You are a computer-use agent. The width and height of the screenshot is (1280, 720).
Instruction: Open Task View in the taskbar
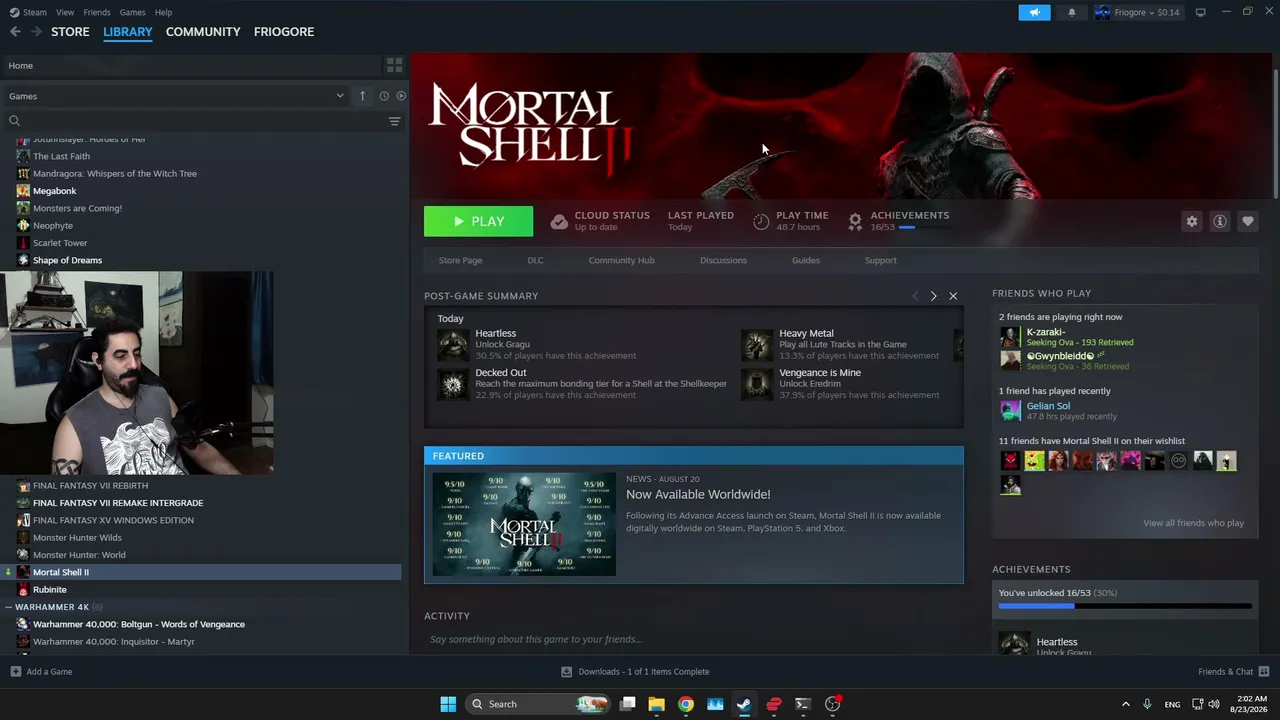coord(628,704)
